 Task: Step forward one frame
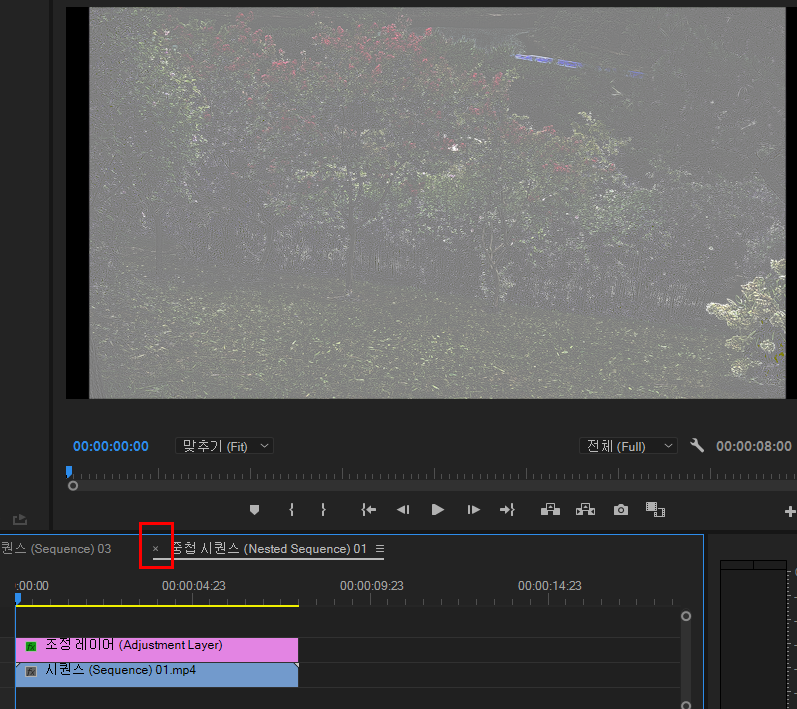(473, 509)
